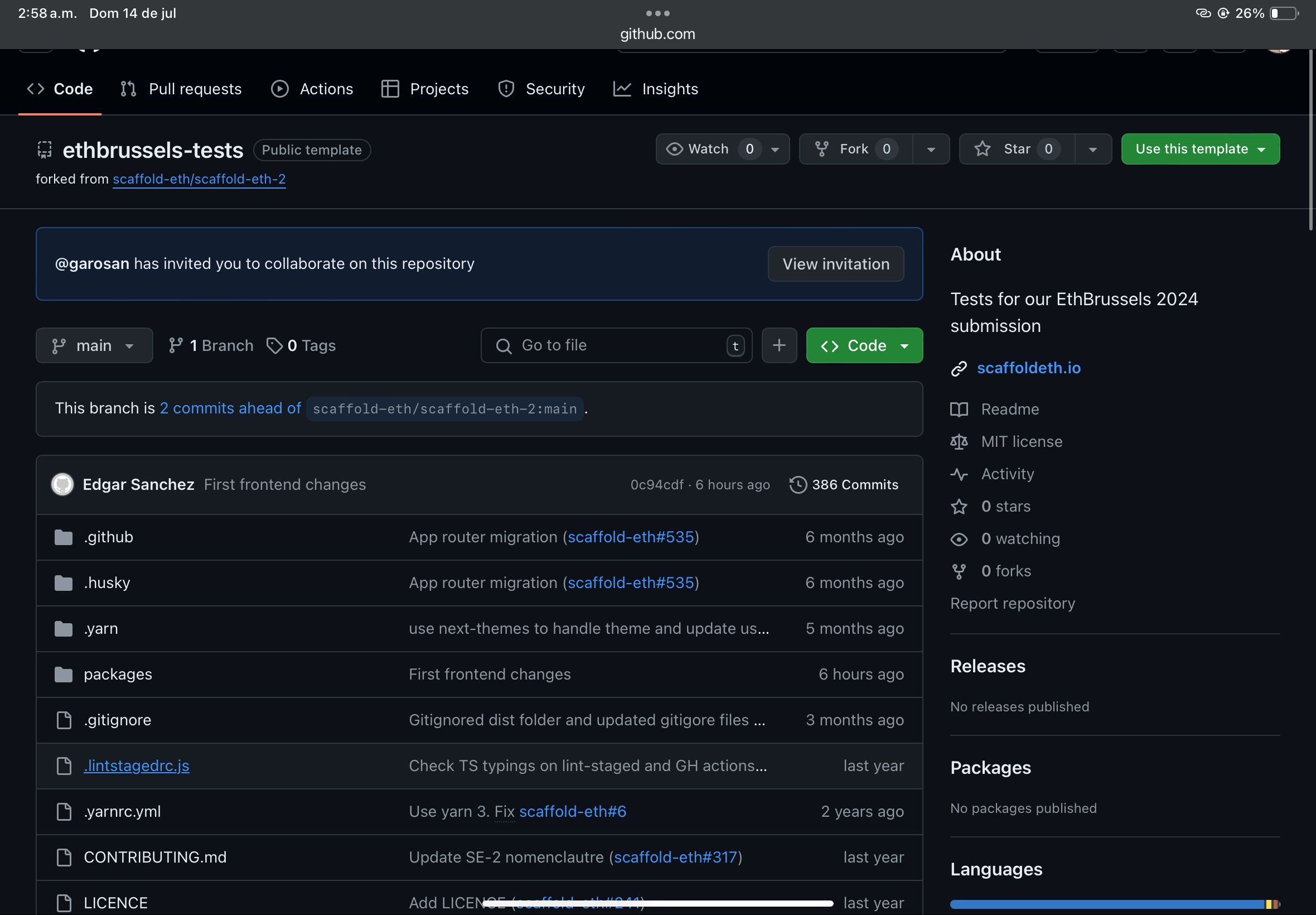This screenshot has width=1316, height=915.
Task: Open the Packages section heading
Action: (990, 768)
